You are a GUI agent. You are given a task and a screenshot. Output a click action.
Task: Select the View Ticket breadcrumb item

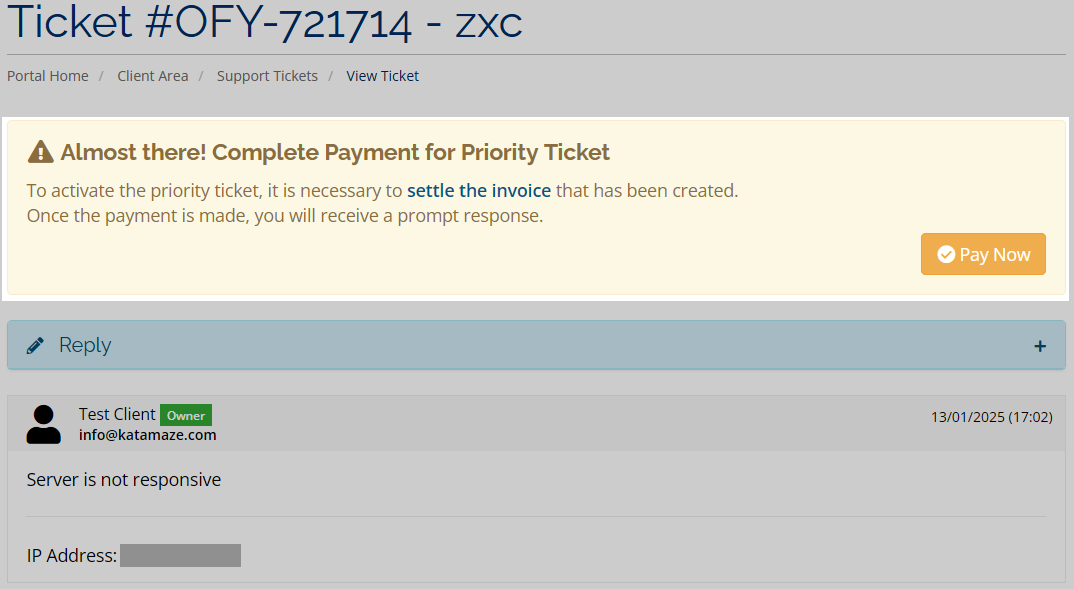382,76
